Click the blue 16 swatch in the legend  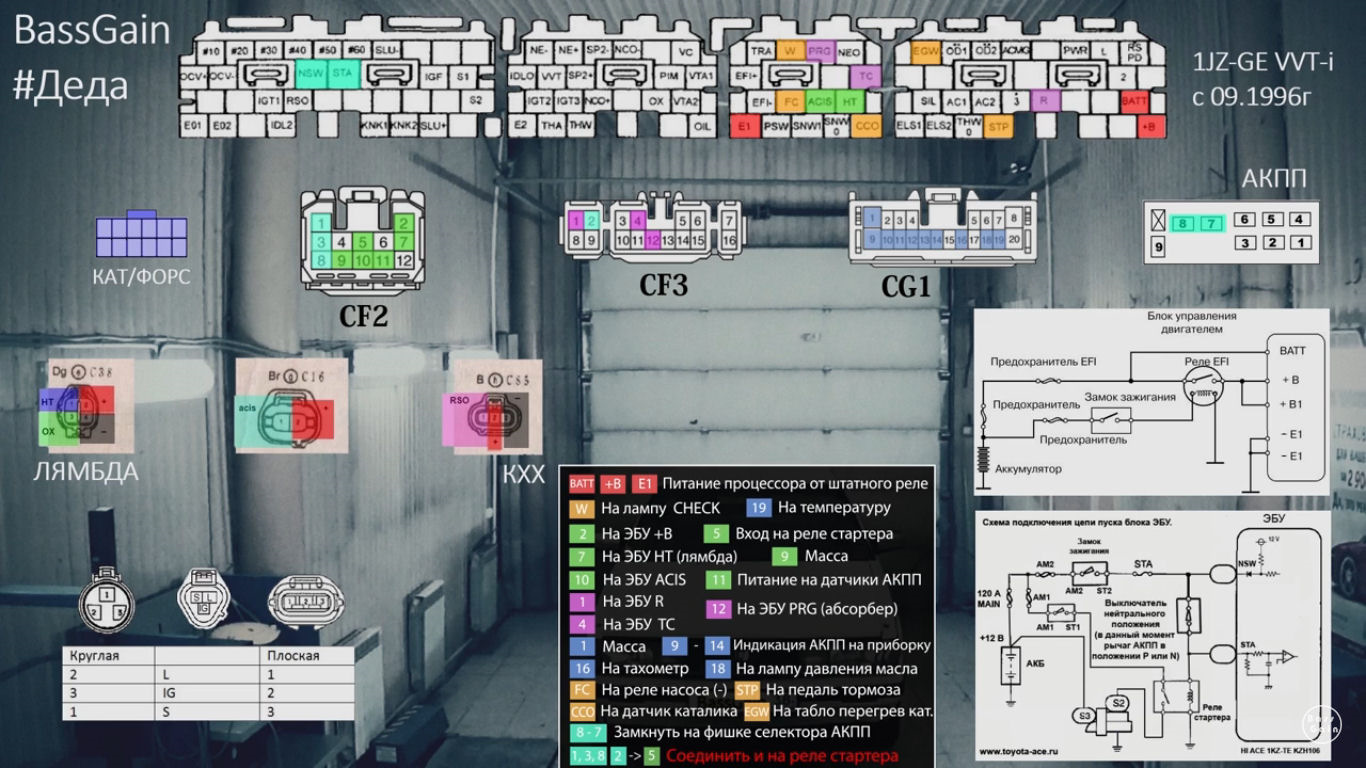click(x=581, y=668)
